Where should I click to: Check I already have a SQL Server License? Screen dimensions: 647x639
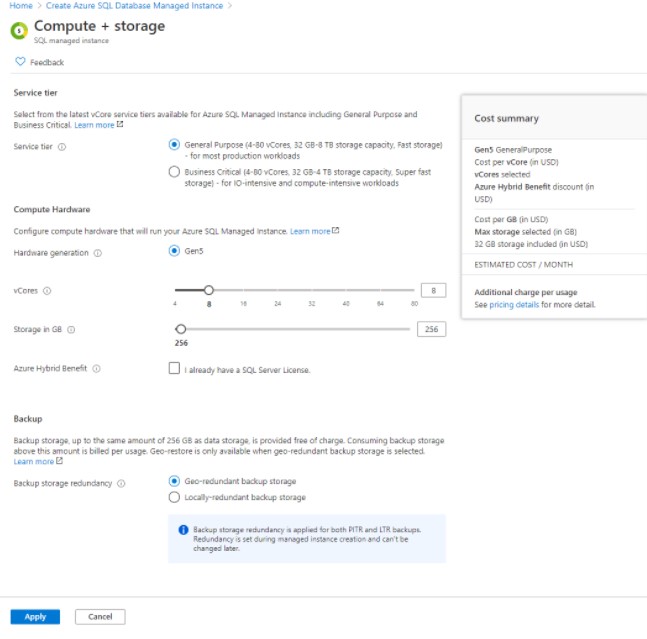pos(174,368)
